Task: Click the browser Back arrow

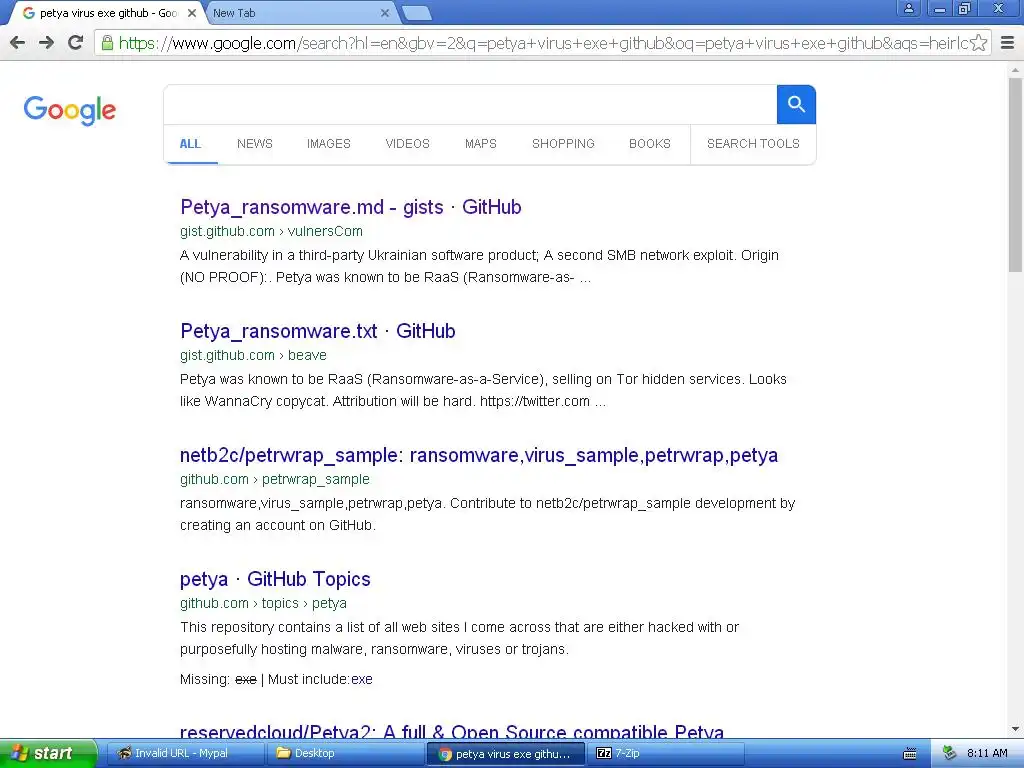Action: tap(18, 43)
